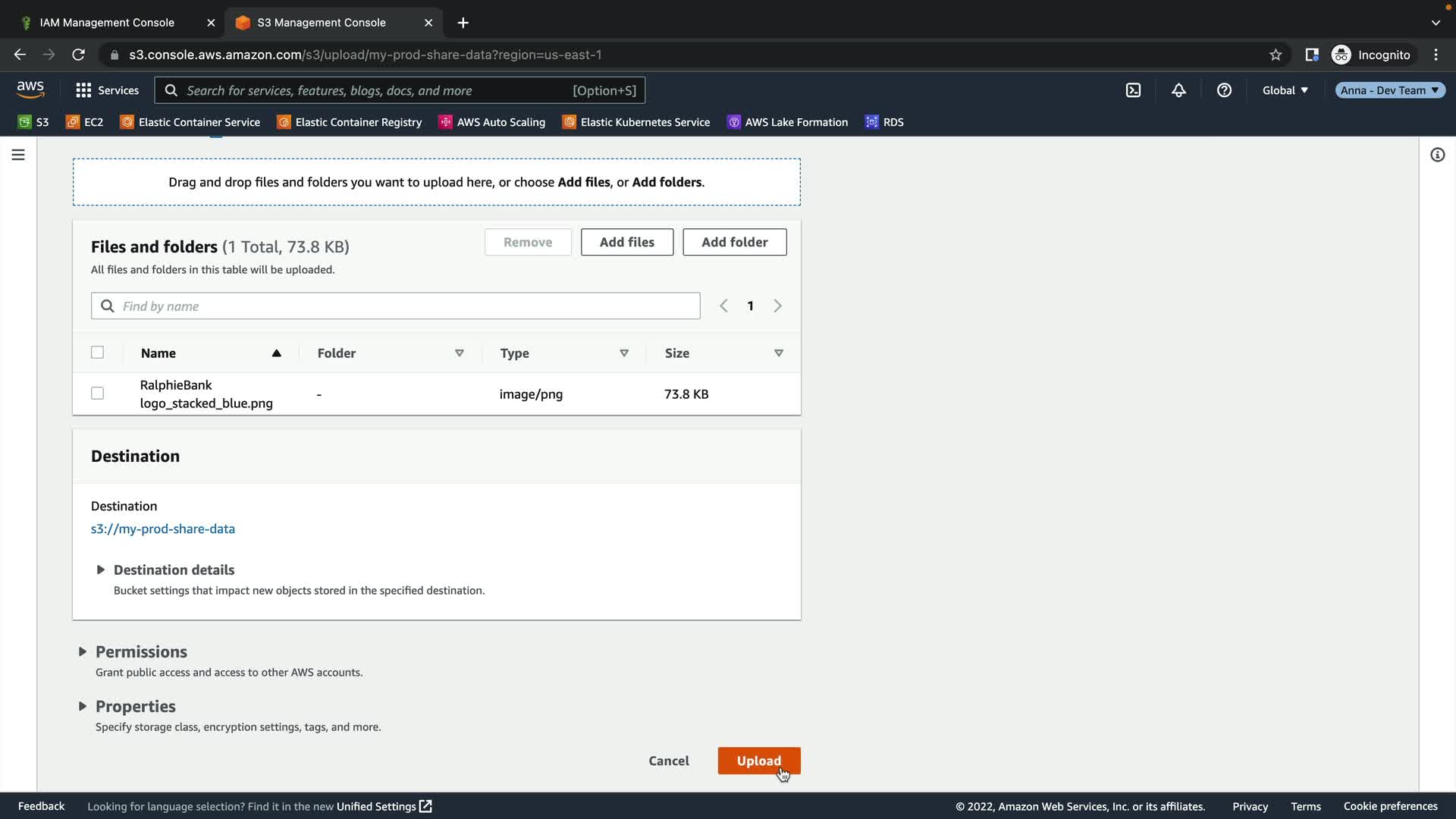Toggle the select-all files header checkbox
1456x819 pixels.
(x=97, y=353)
